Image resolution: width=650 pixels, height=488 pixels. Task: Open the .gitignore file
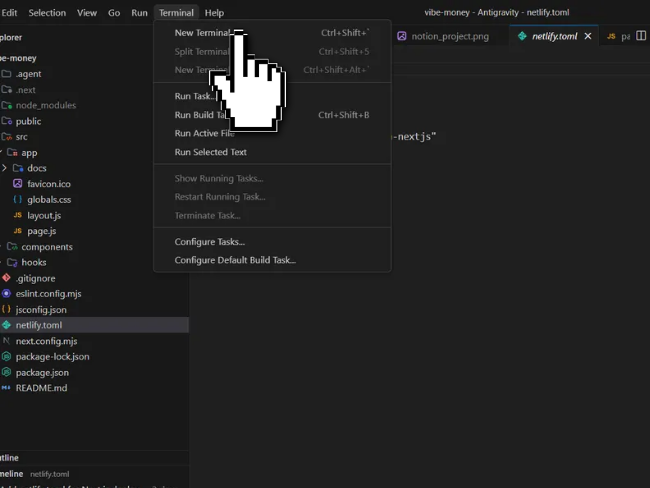[x=94, y=278]
